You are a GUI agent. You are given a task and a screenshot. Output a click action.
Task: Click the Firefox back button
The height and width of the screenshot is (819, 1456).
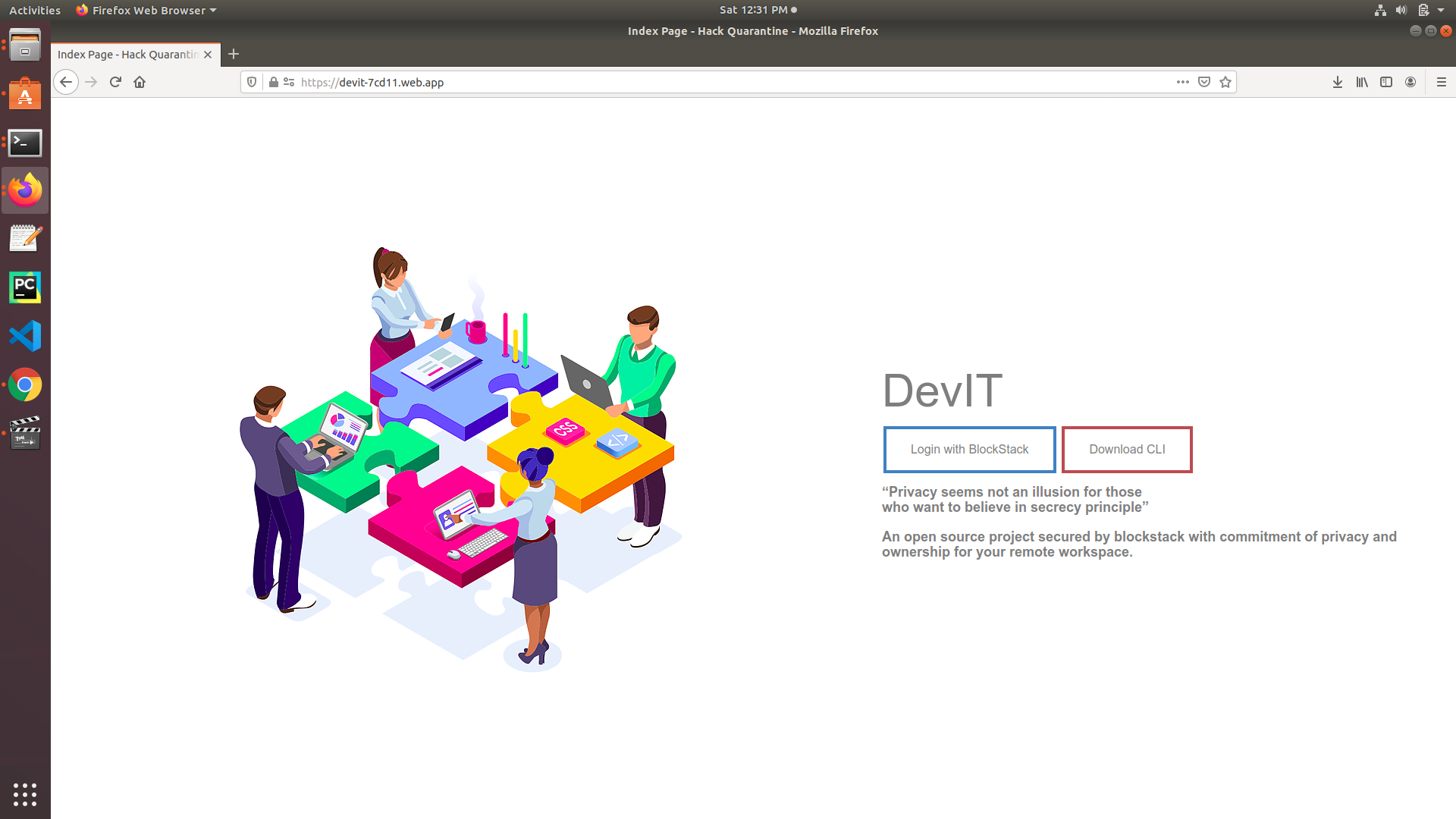66,82
